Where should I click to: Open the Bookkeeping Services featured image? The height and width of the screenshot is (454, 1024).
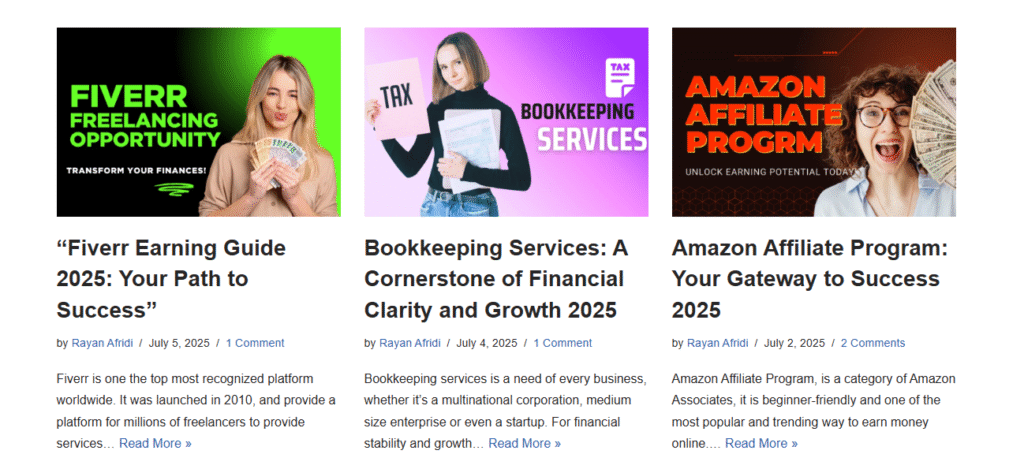click(506, 122)
